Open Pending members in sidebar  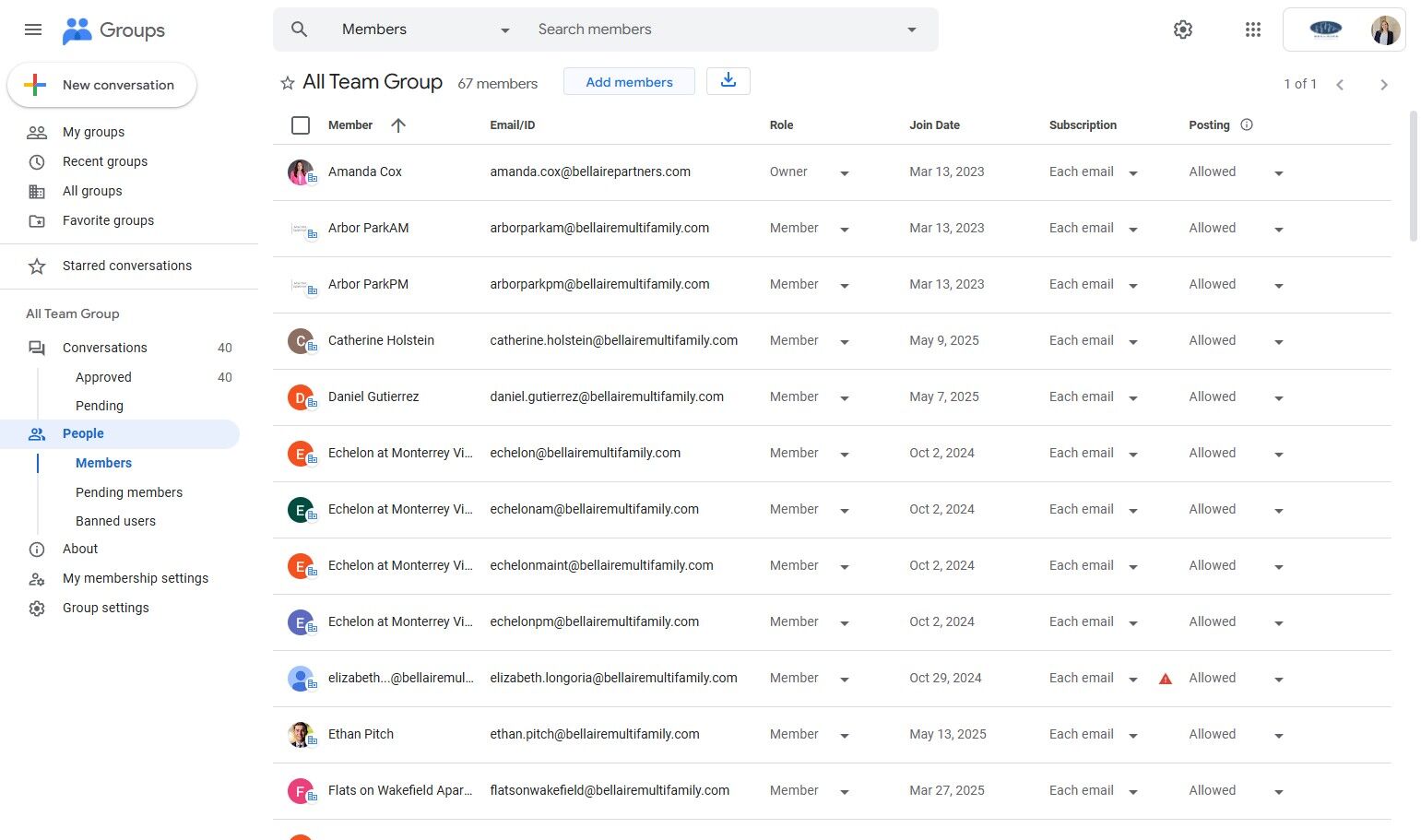(x=129, y=492)
